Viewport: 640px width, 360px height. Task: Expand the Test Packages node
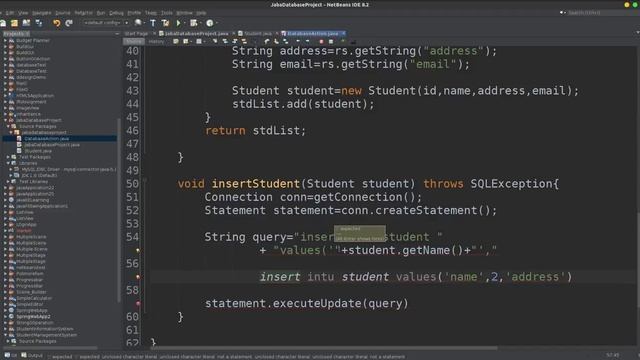[8, 157]
